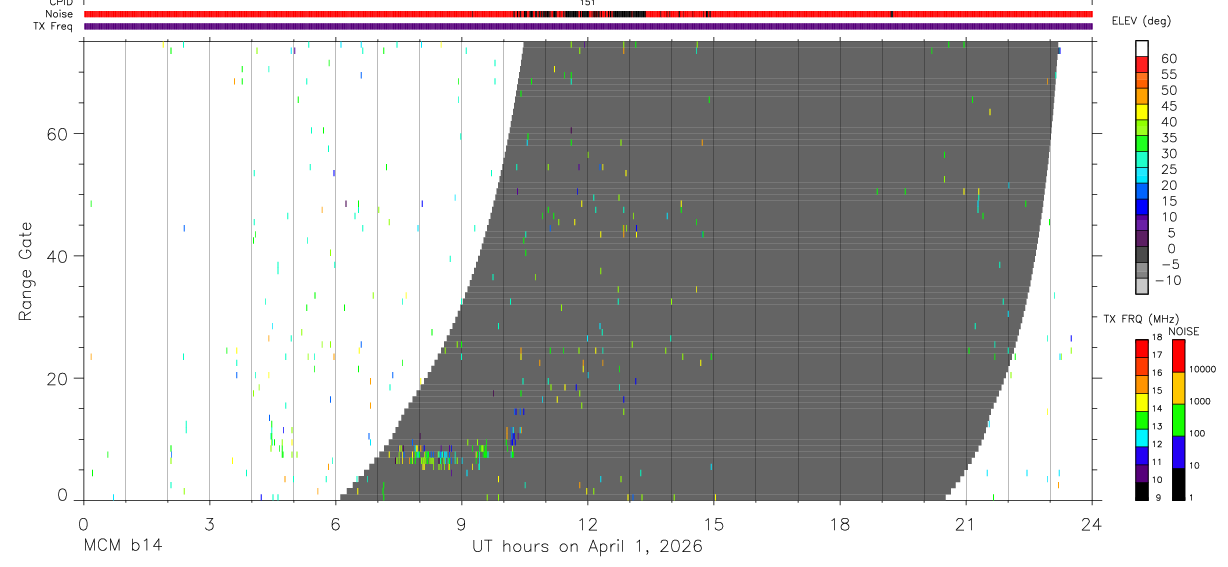1228x567 pixels.
Task: Click Range Gate axis tick label '40'
Action: (x=60, y=256)
